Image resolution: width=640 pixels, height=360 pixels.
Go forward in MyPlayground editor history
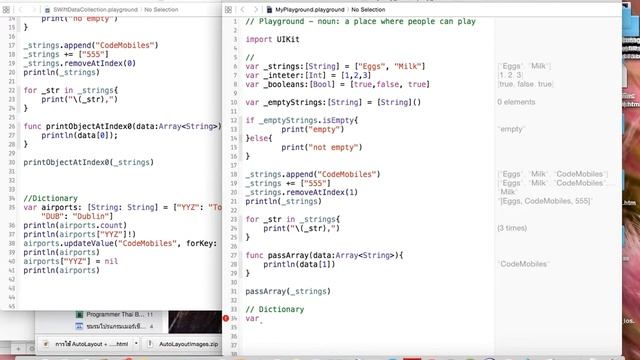click(256, 9)
